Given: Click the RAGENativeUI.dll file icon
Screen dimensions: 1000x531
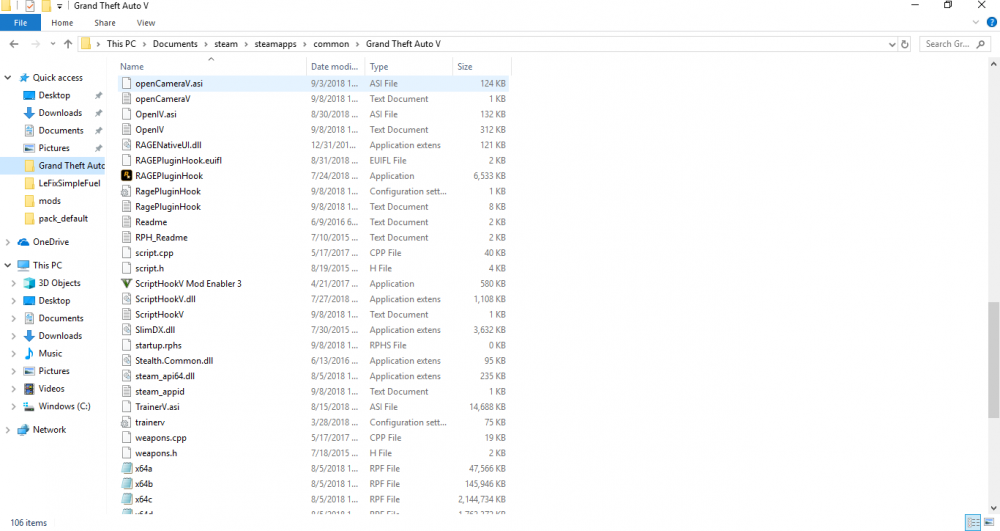Looking at the screenshot, I should [x=126, y=145].
